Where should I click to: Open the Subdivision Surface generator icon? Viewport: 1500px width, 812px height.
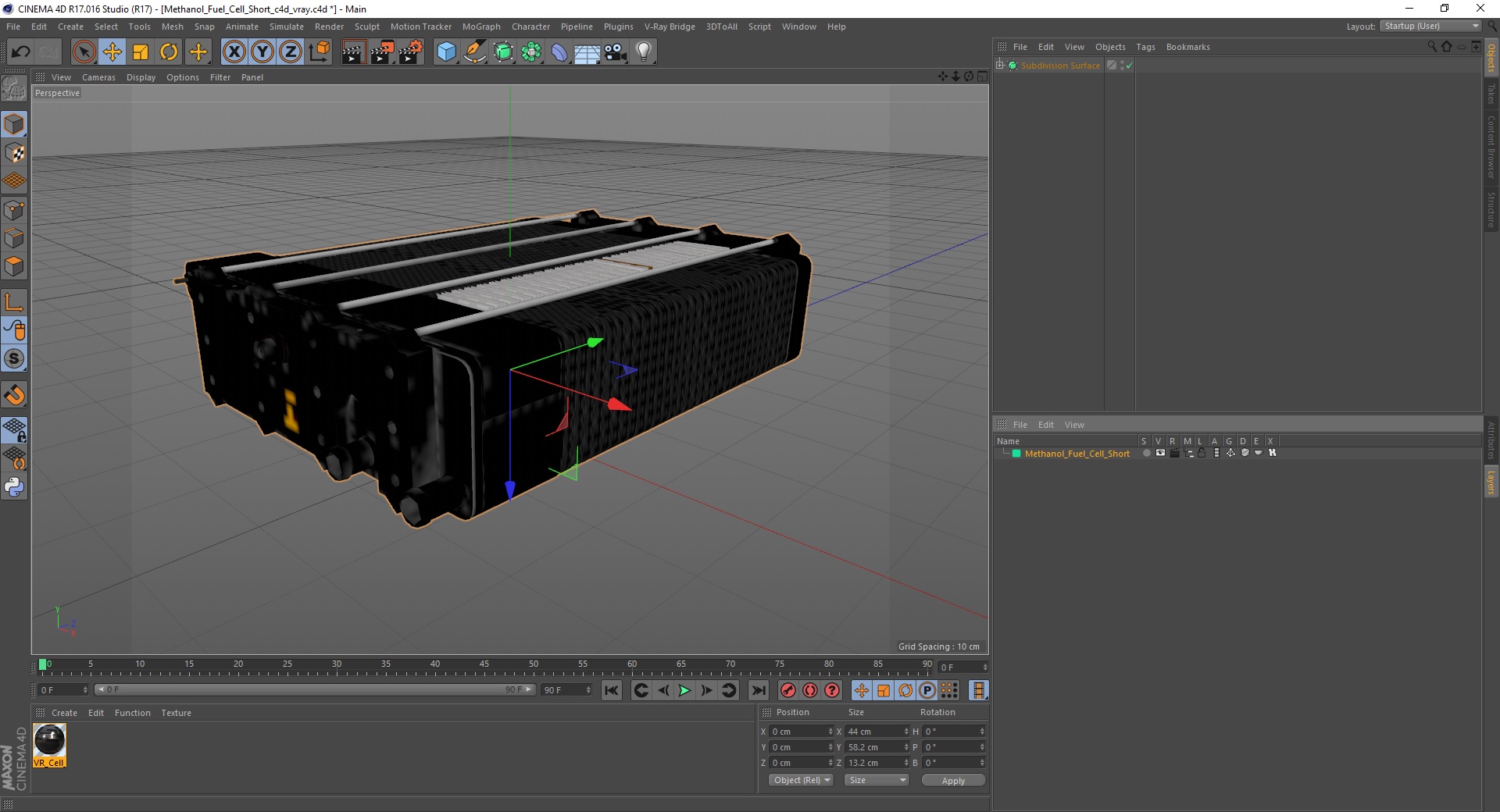pos(503,52)
